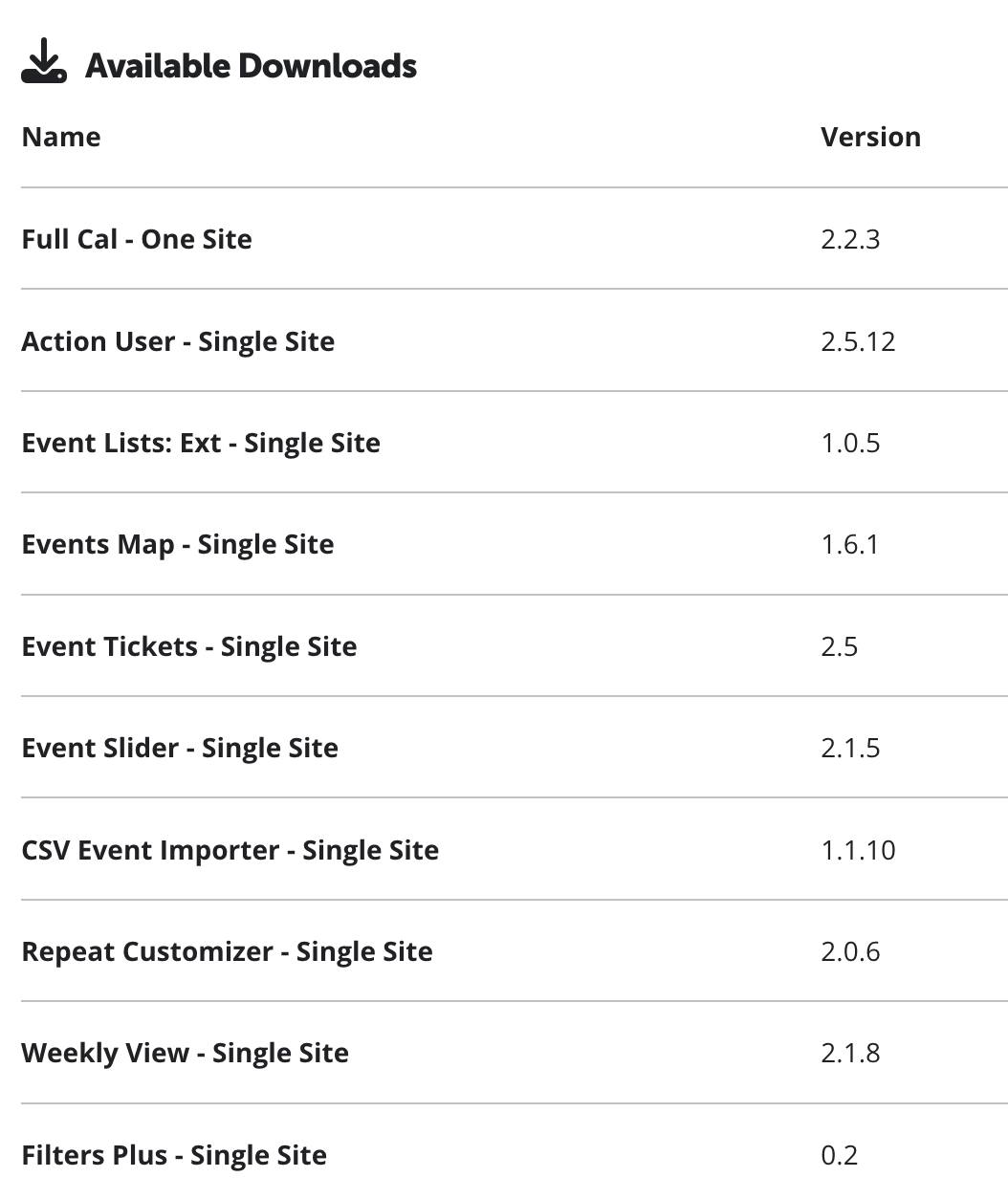Click the Available Downloads heading

point(251,66)
